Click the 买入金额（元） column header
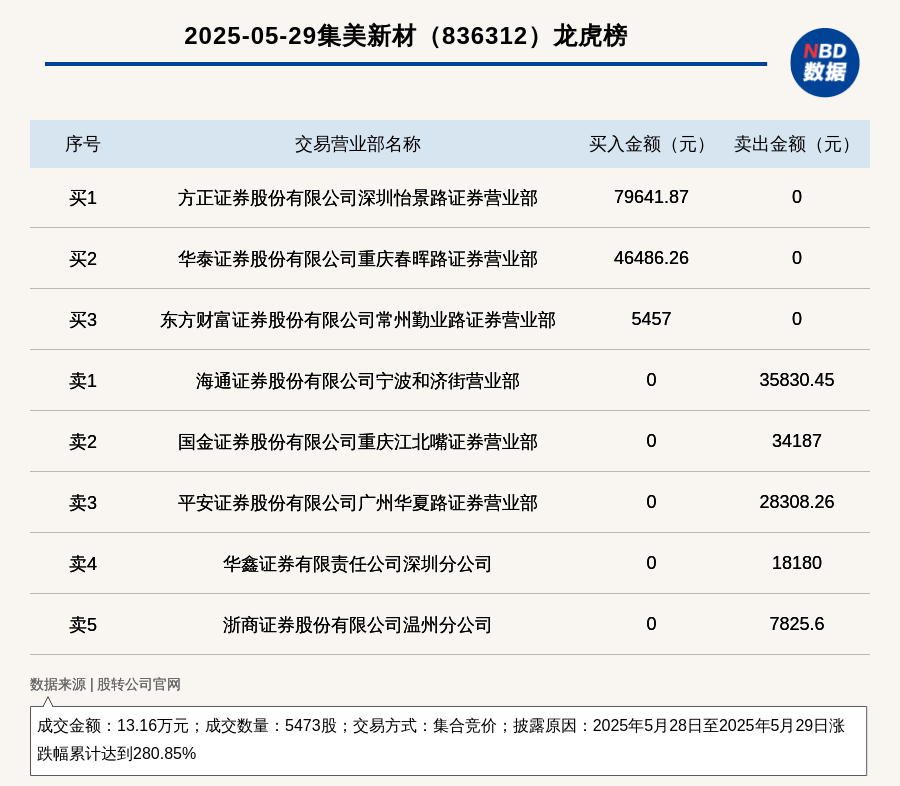 (x=651, y=144)
